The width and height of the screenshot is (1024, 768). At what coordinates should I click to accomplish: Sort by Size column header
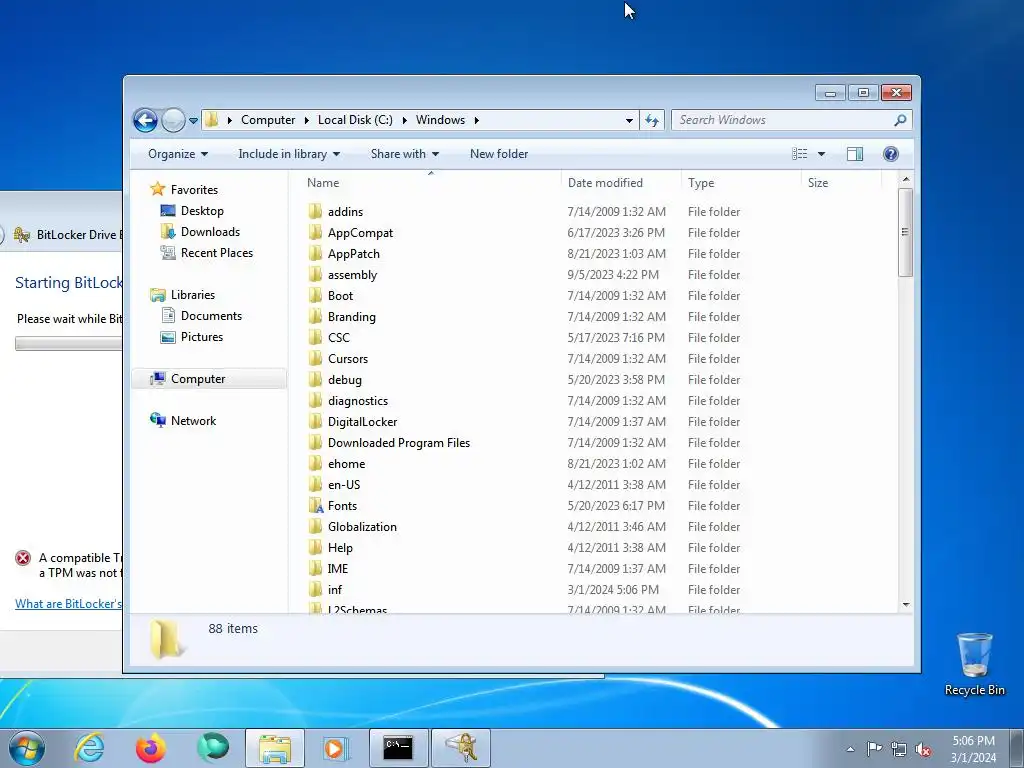coord(841,183)
